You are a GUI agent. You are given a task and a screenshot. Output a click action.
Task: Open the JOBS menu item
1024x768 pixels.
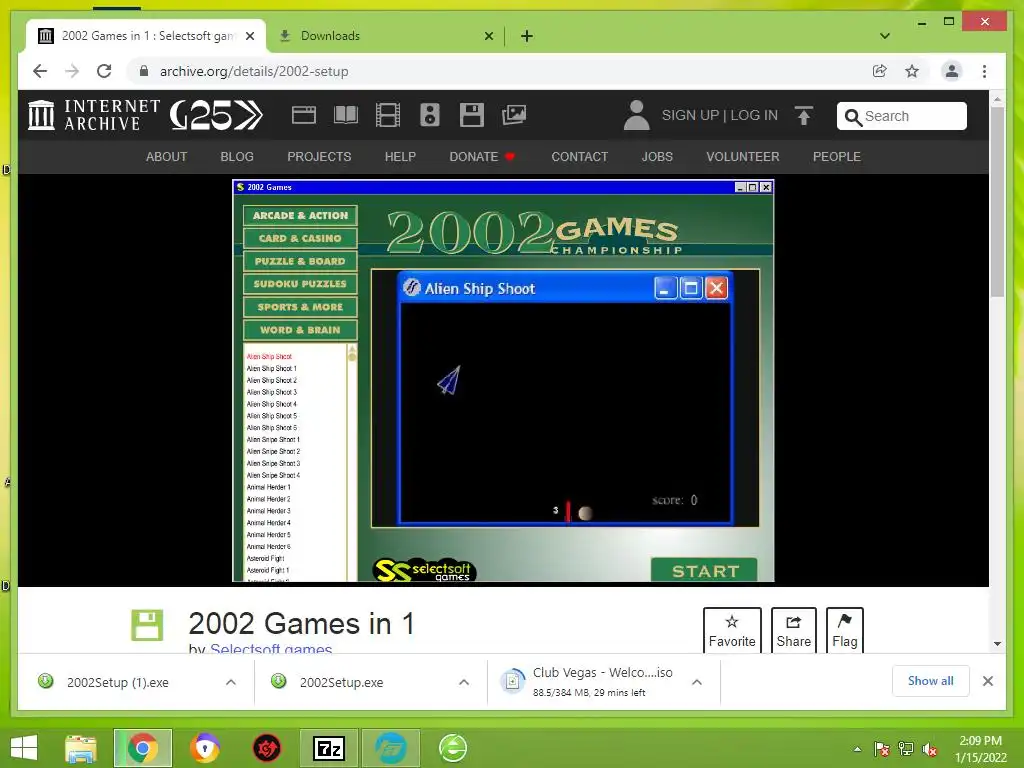(x=657, y=157)
